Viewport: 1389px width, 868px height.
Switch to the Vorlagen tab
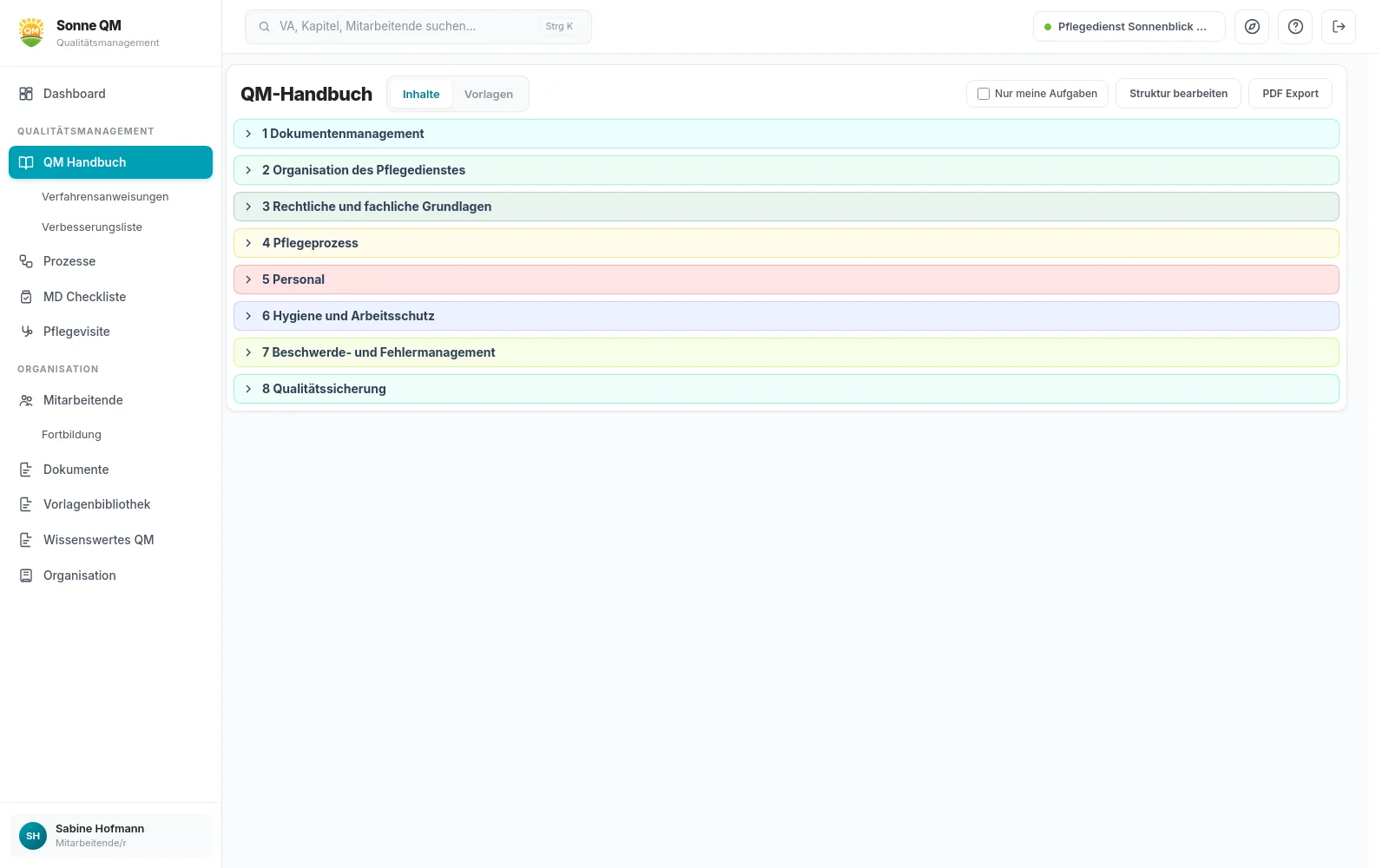(489, 94)
